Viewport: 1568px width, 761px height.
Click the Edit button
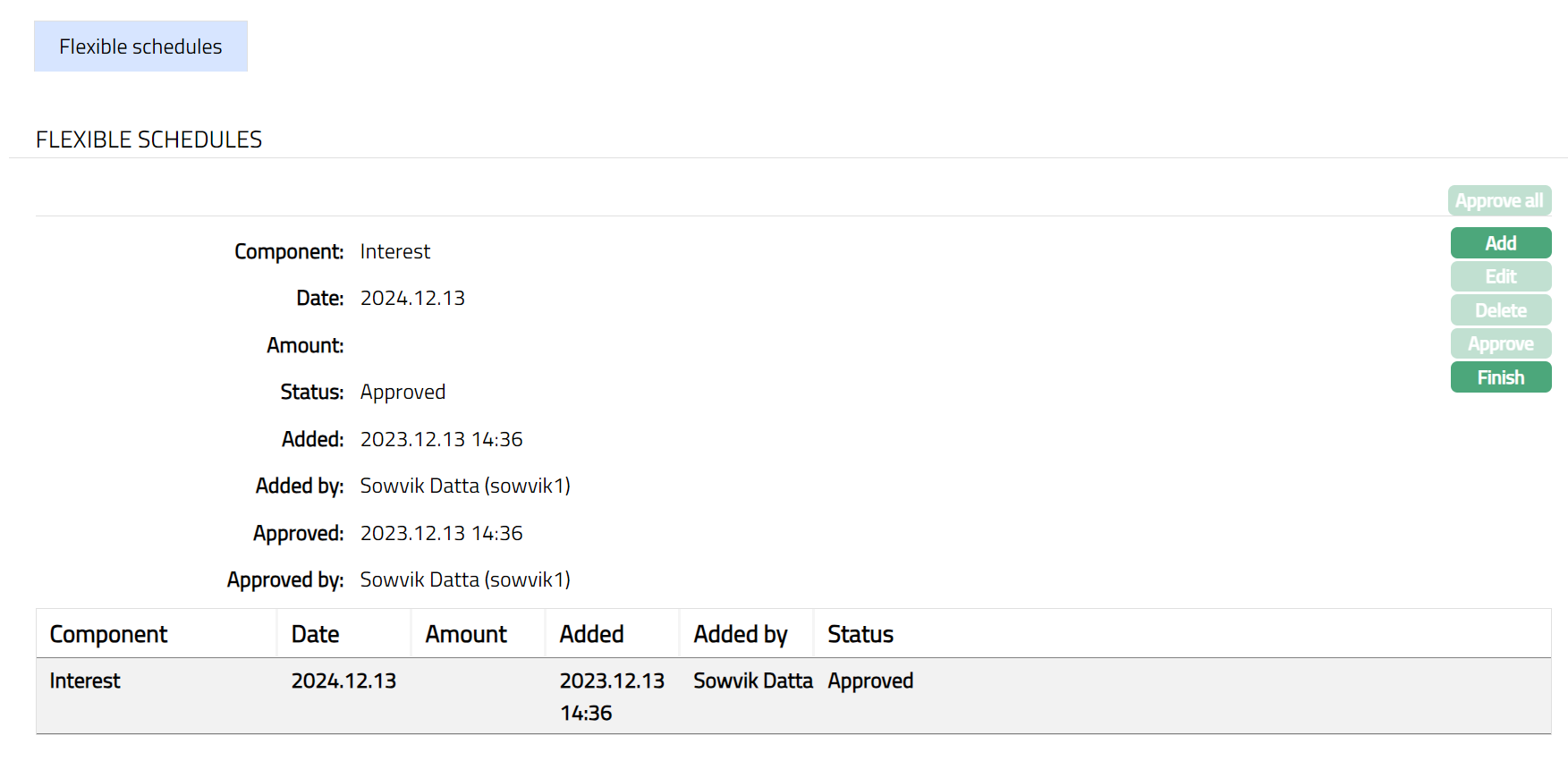point(1500,276)
